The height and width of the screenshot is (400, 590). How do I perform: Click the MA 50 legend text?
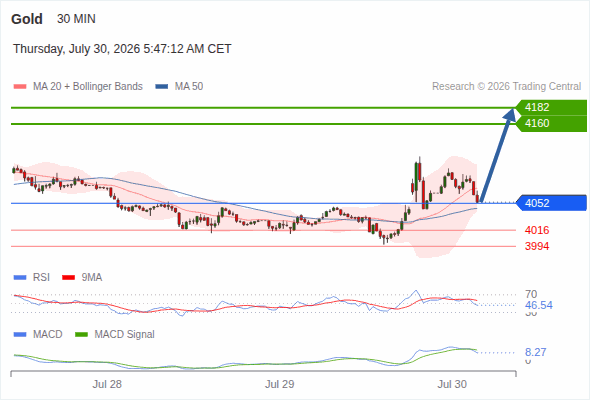tap(189, 87)
